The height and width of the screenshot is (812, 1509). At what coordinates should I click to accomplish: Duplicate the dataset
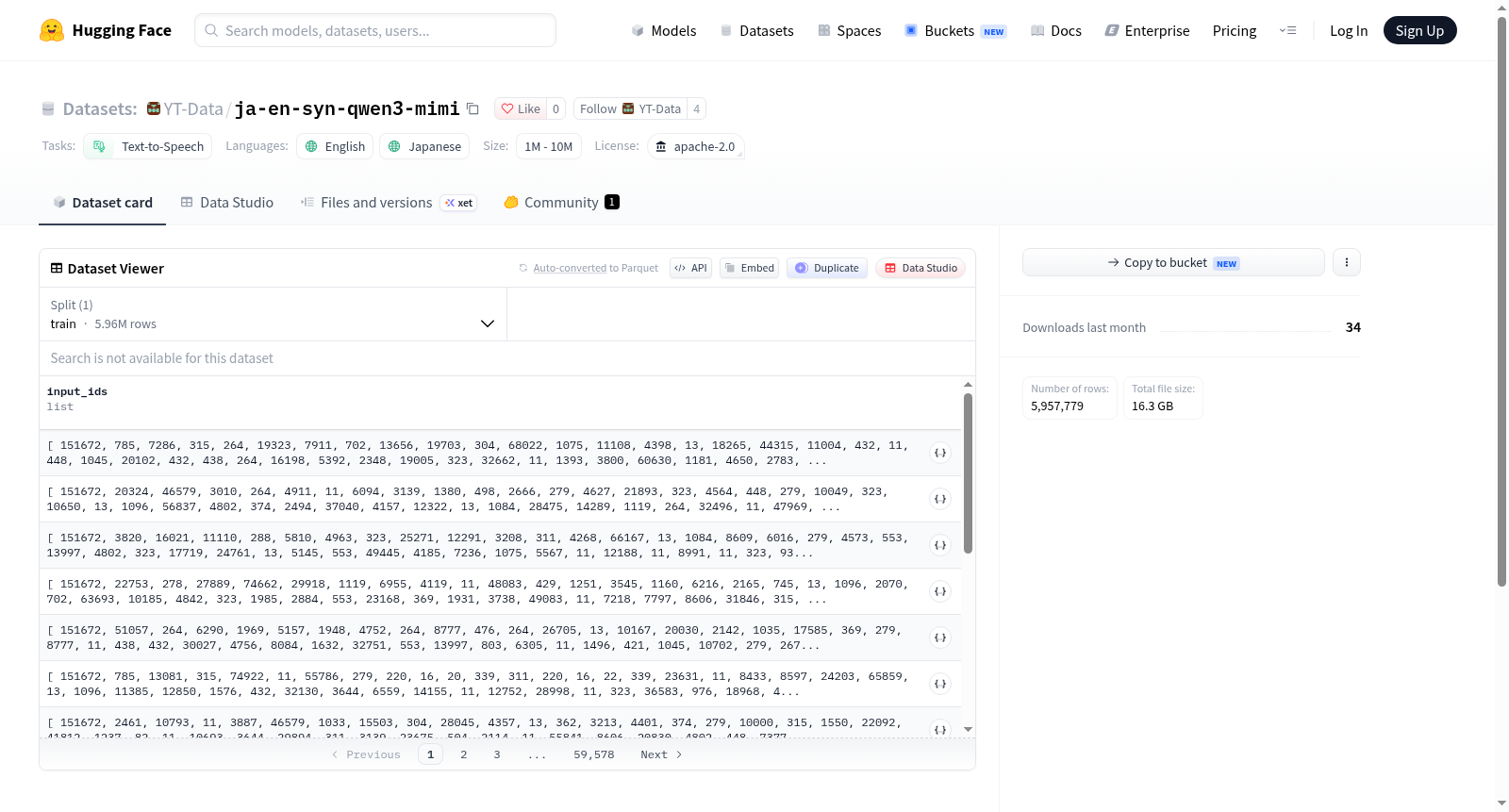click(x=827, y=268)
